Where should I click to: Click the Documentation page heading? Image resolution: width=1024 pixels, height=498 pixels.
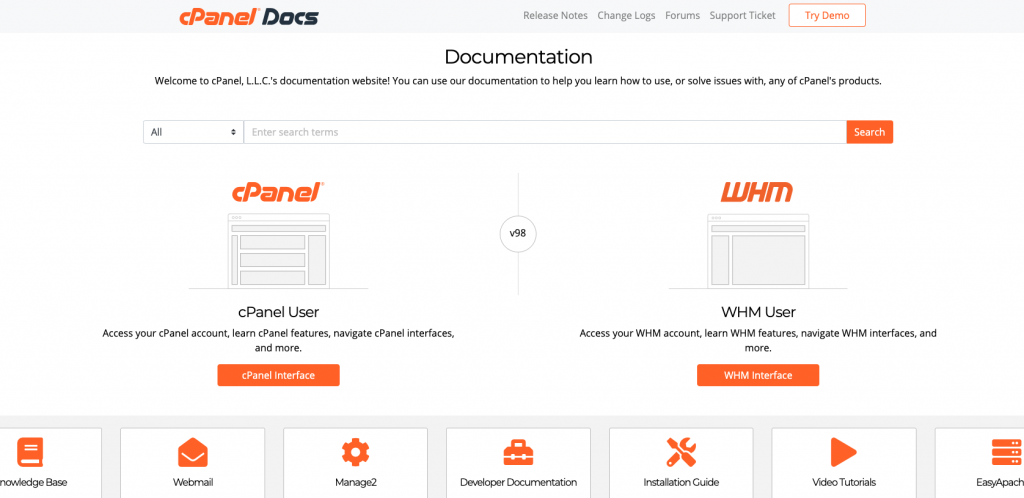click(x=518, y=57)
